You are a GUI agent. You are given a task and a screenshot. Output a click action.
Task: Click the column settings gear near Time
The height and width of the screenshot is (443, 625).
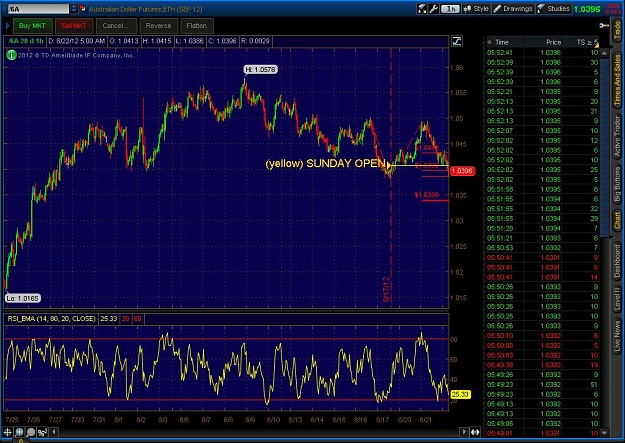[489, 42]
